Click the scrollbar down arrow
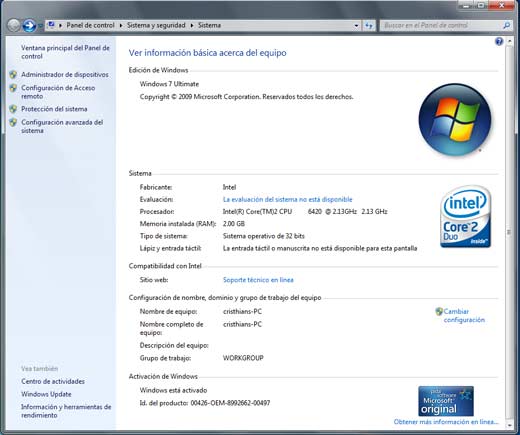 pyautogui.click(x=509, y=425)
